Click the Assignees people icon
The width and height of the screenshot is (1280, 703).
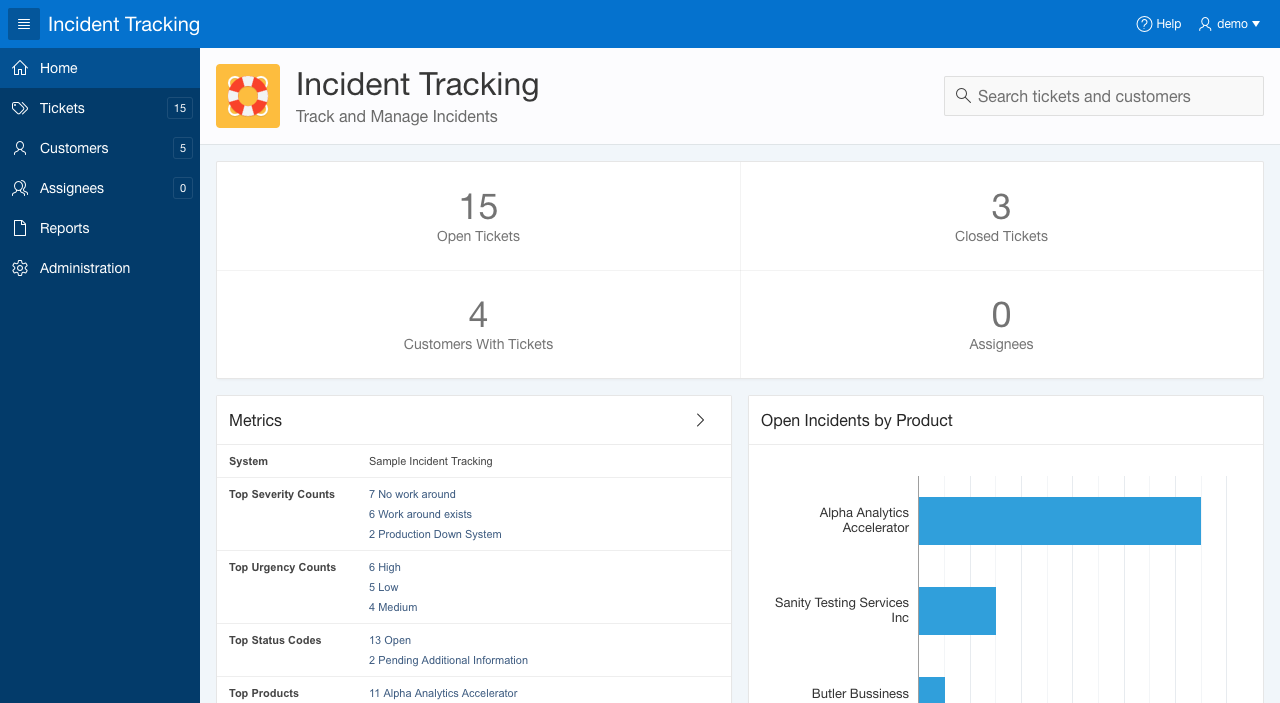[x=19, y=188]
